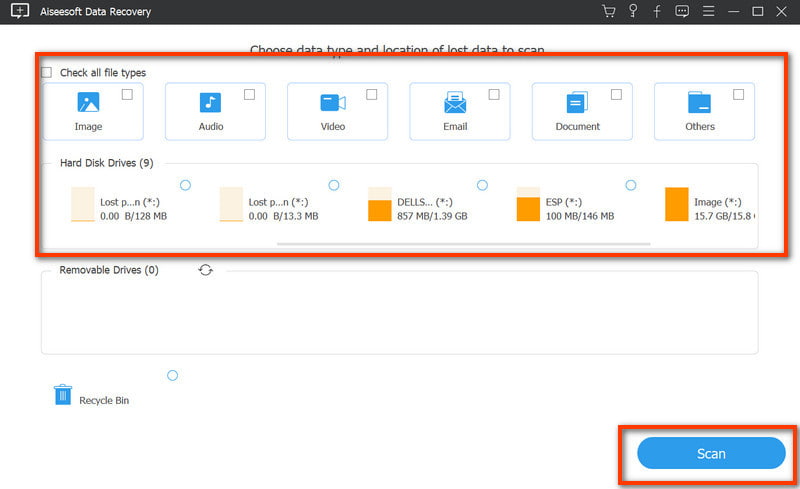The image size is (800, 489).
Task: Click the Email file type label
Action: coord(455,127)
